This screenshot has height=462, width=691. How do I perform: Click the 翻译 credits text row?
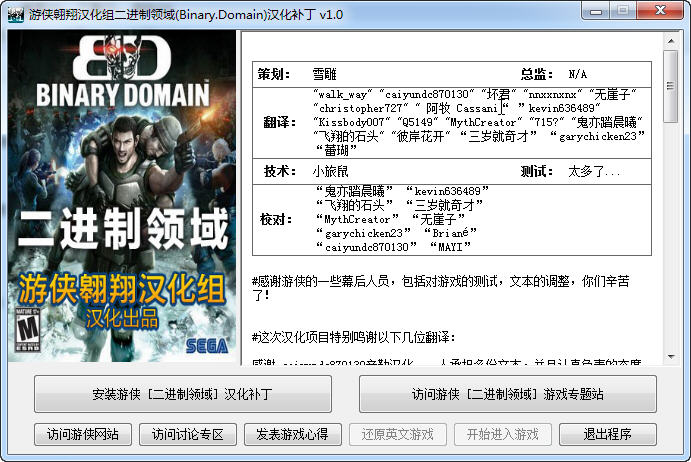click(452, 123)
